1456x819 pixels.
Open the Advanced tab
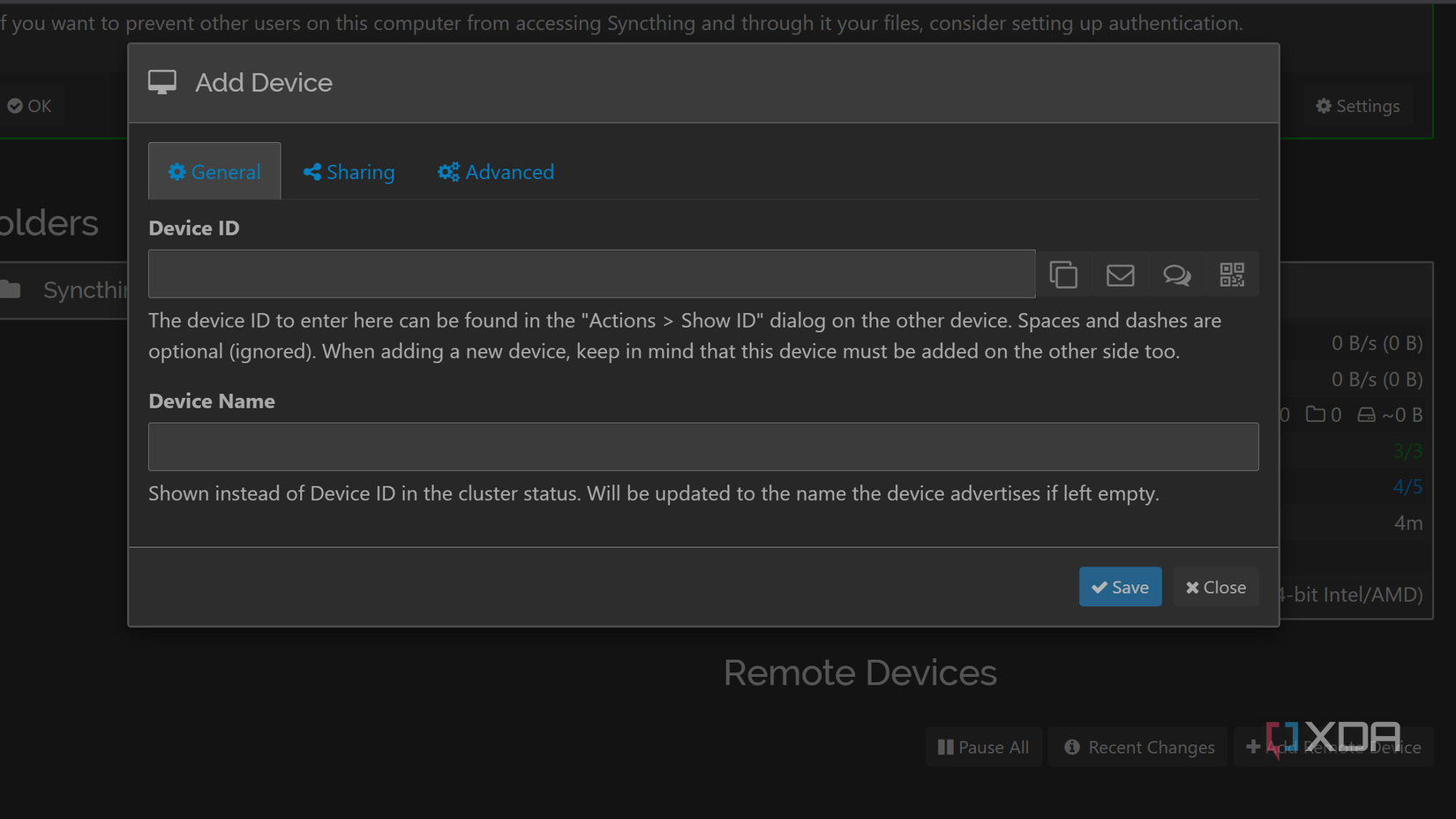pos(496,171)
